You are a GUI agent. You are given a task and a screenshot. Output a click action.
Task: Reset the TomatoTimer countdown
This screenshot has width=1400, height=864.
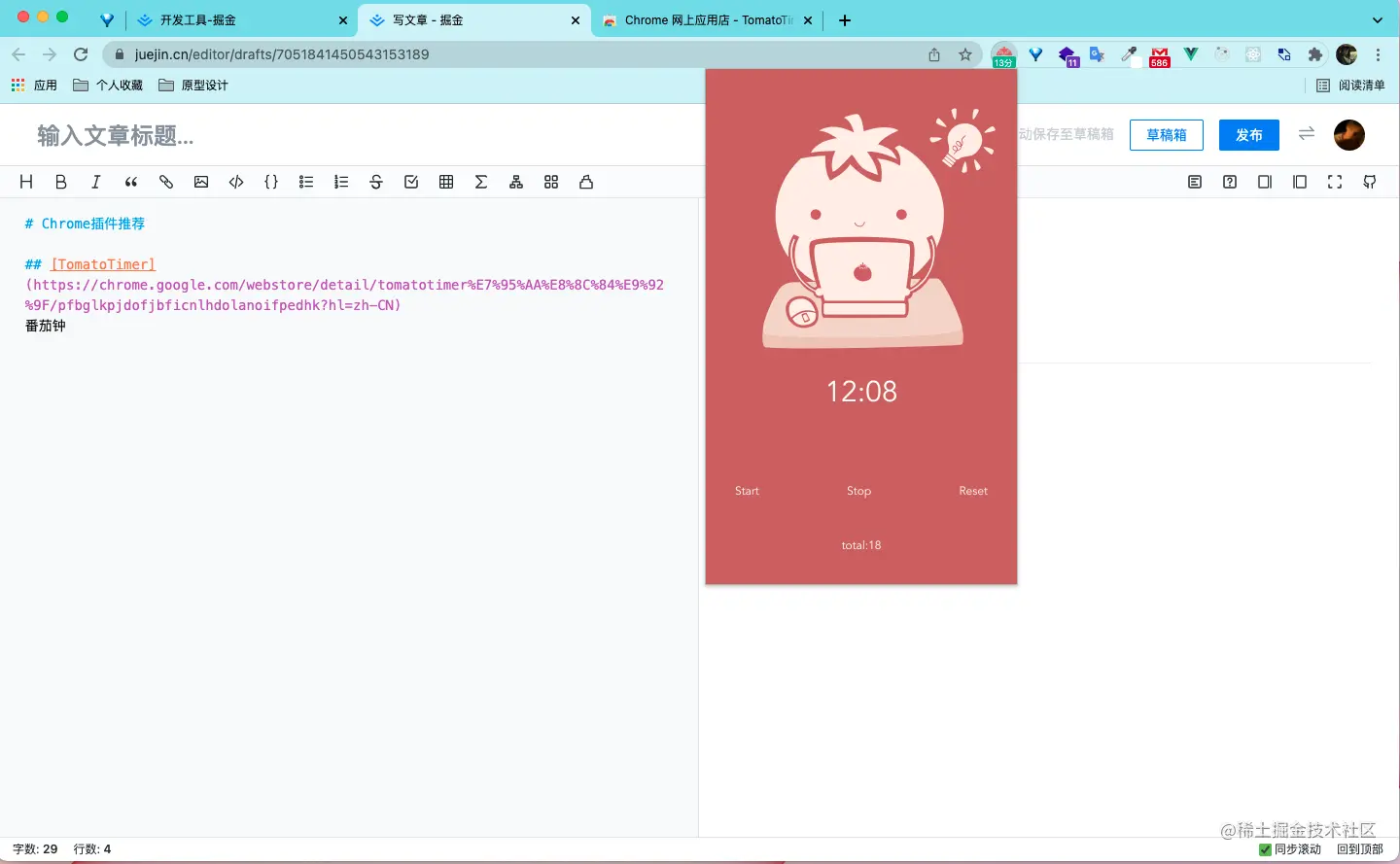coord(973,491)
